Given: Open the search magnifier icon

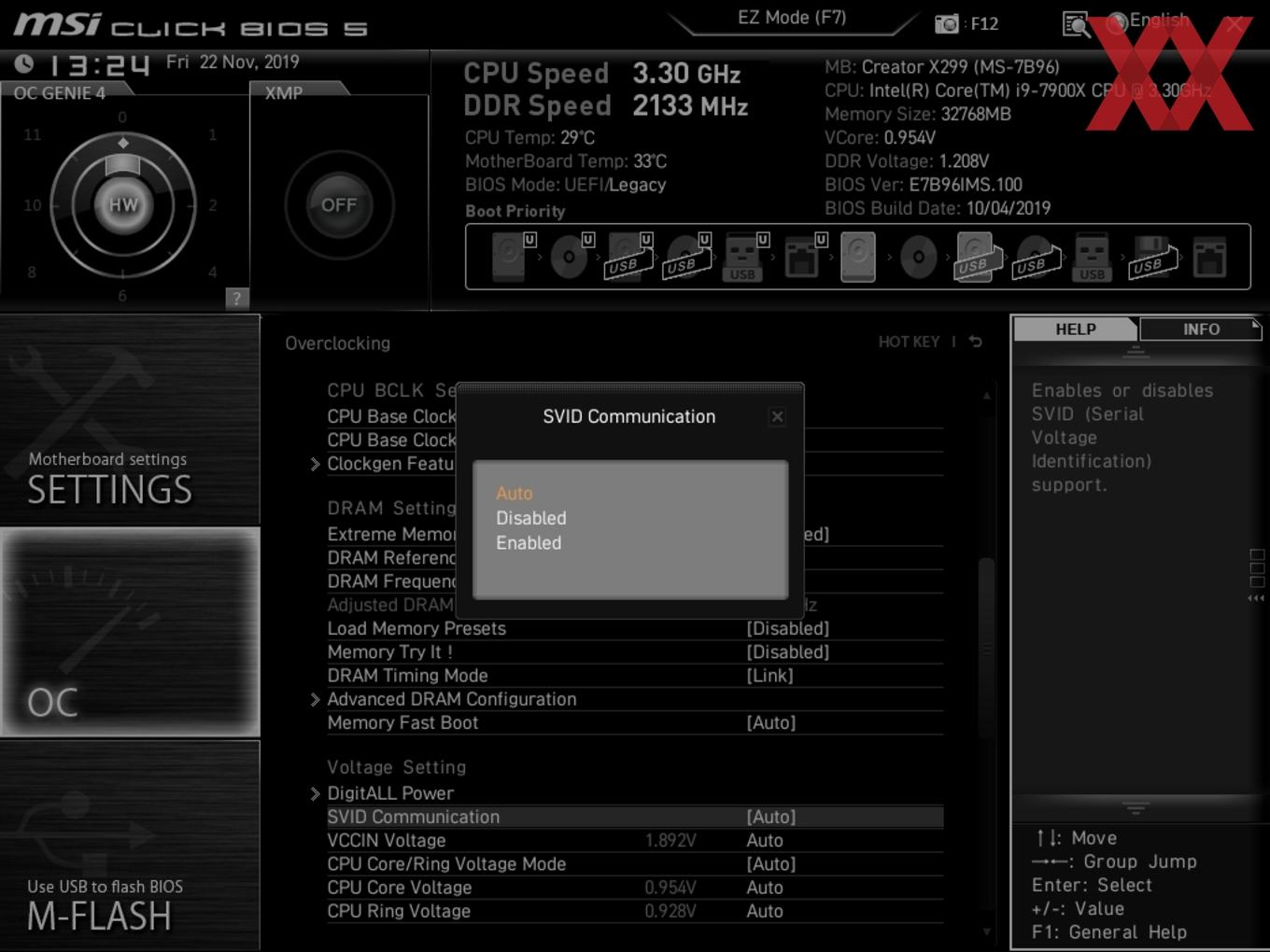Looking at the screenshot, I should point(1077,24).
